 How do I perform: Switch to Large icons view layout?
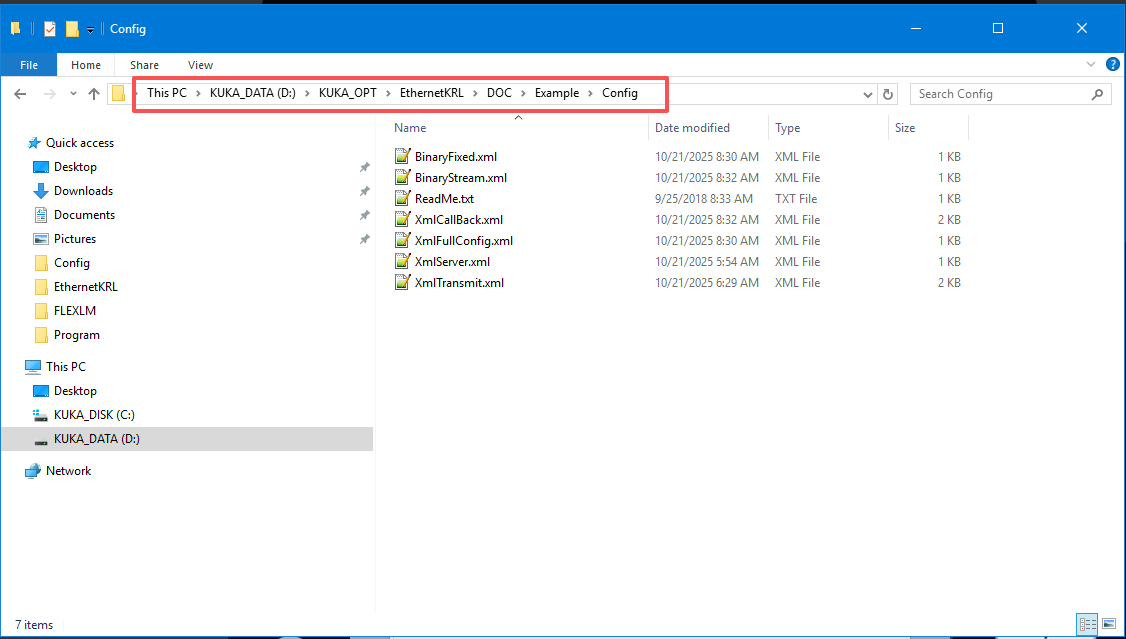[1108, 623]
